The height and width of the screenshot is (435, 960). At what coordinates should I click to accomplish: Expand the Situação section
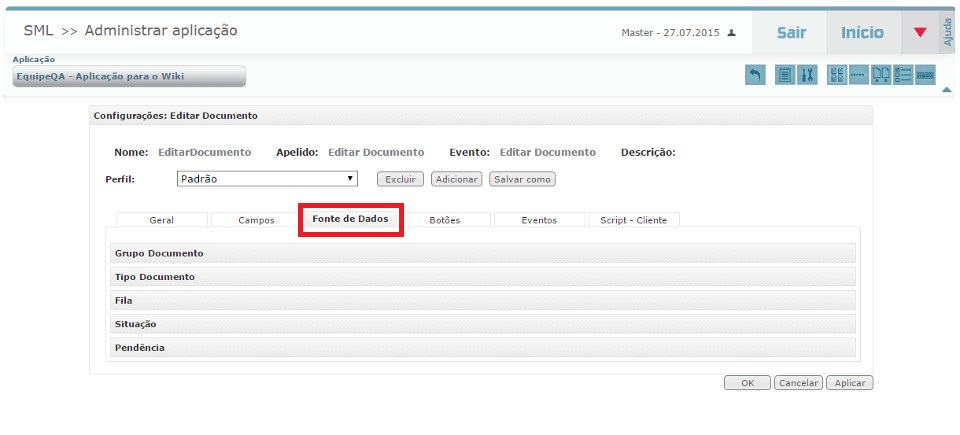[482, 324]
